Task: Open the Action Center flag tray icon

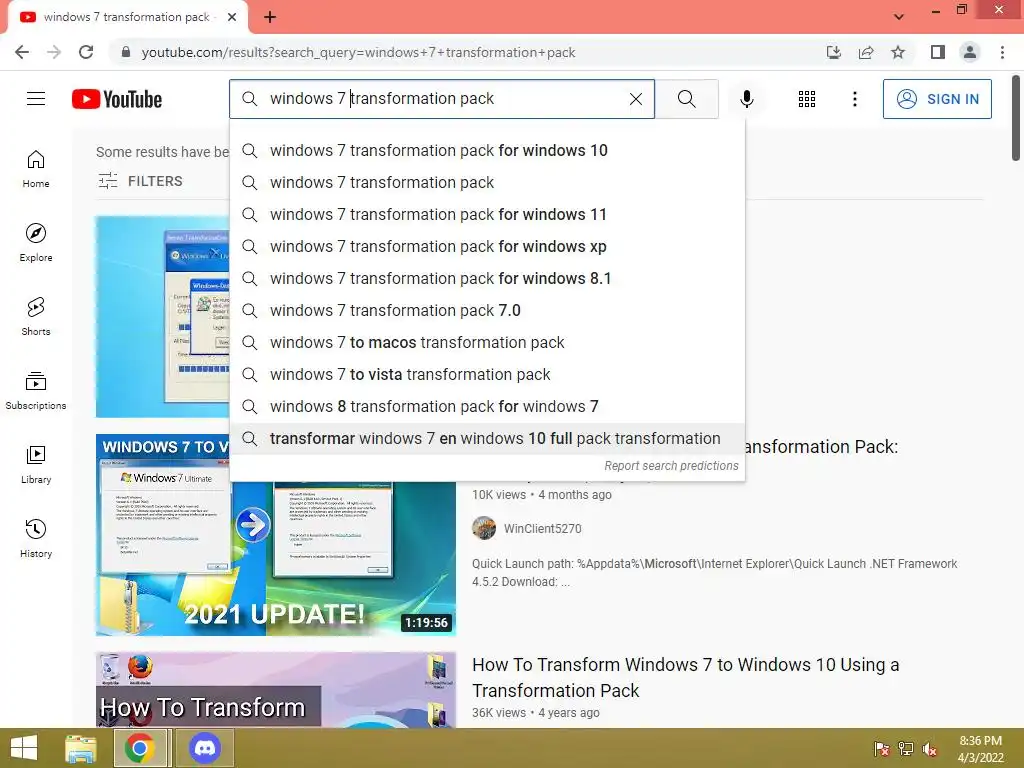Action: click(881, 749)
